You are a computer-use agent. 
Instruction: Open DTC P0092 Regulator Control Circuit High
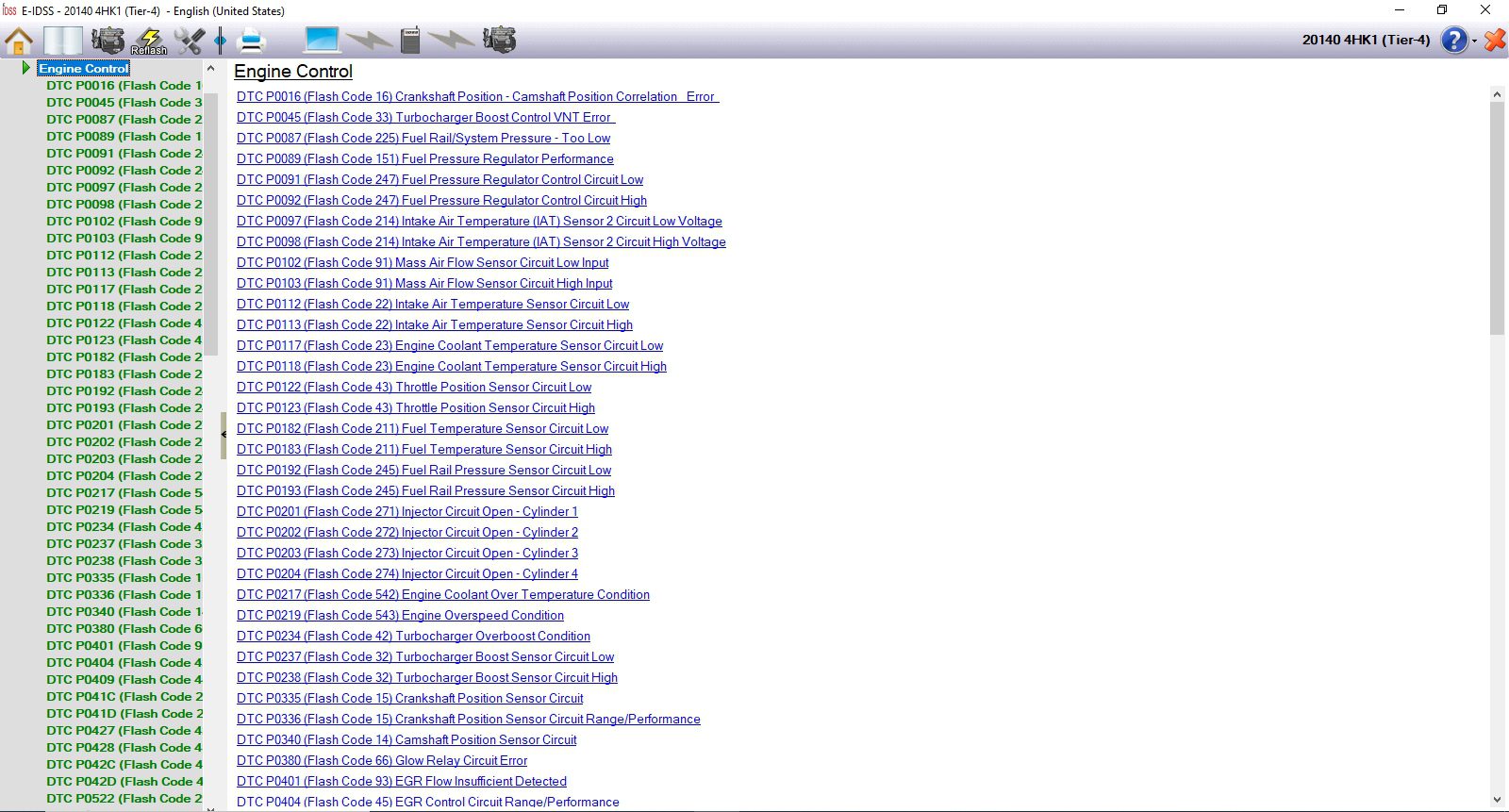click(x=442, y=200)
